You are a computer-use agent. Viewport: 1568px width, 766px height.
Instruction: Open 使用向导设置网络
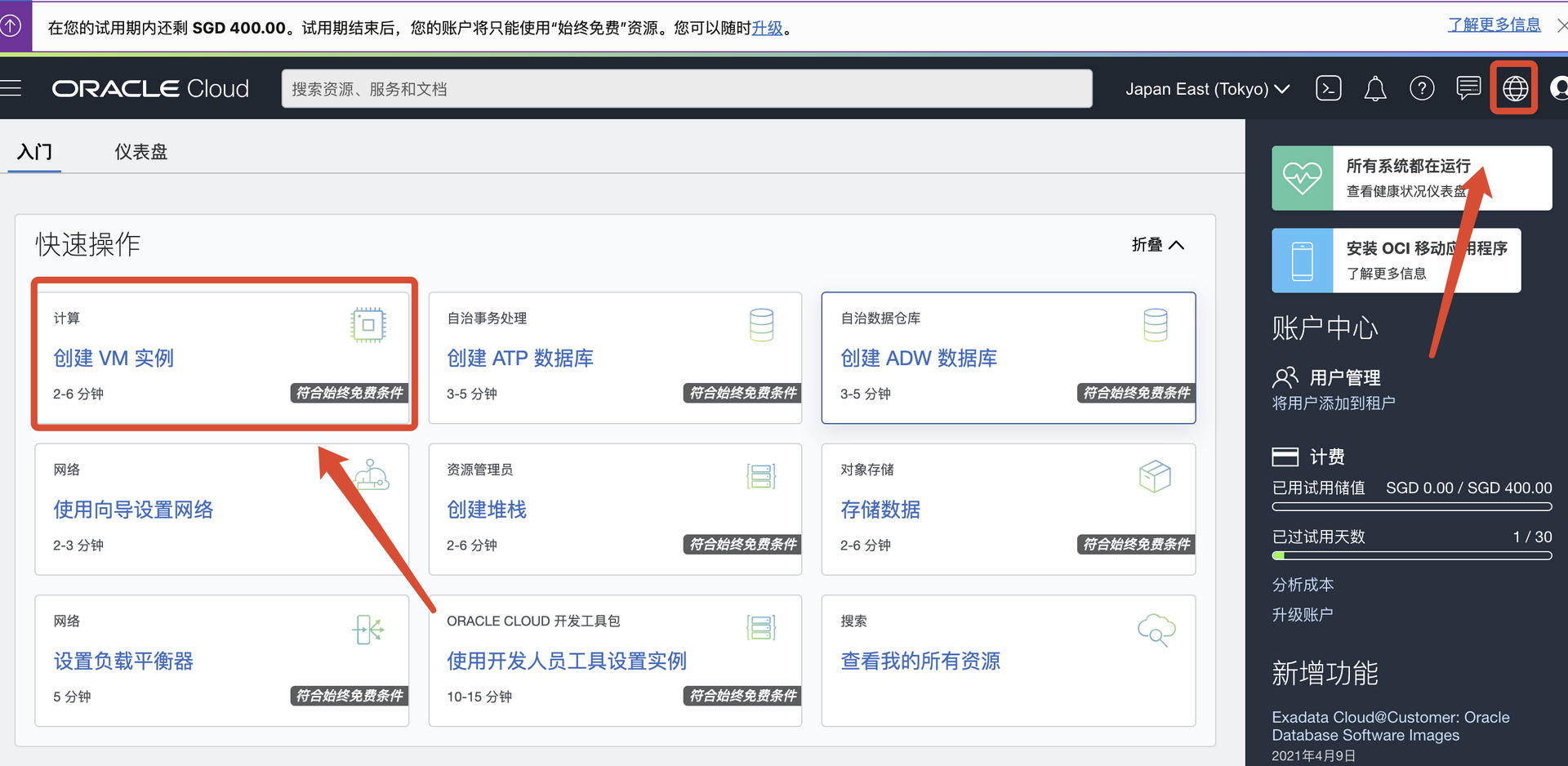coord(133,510)
